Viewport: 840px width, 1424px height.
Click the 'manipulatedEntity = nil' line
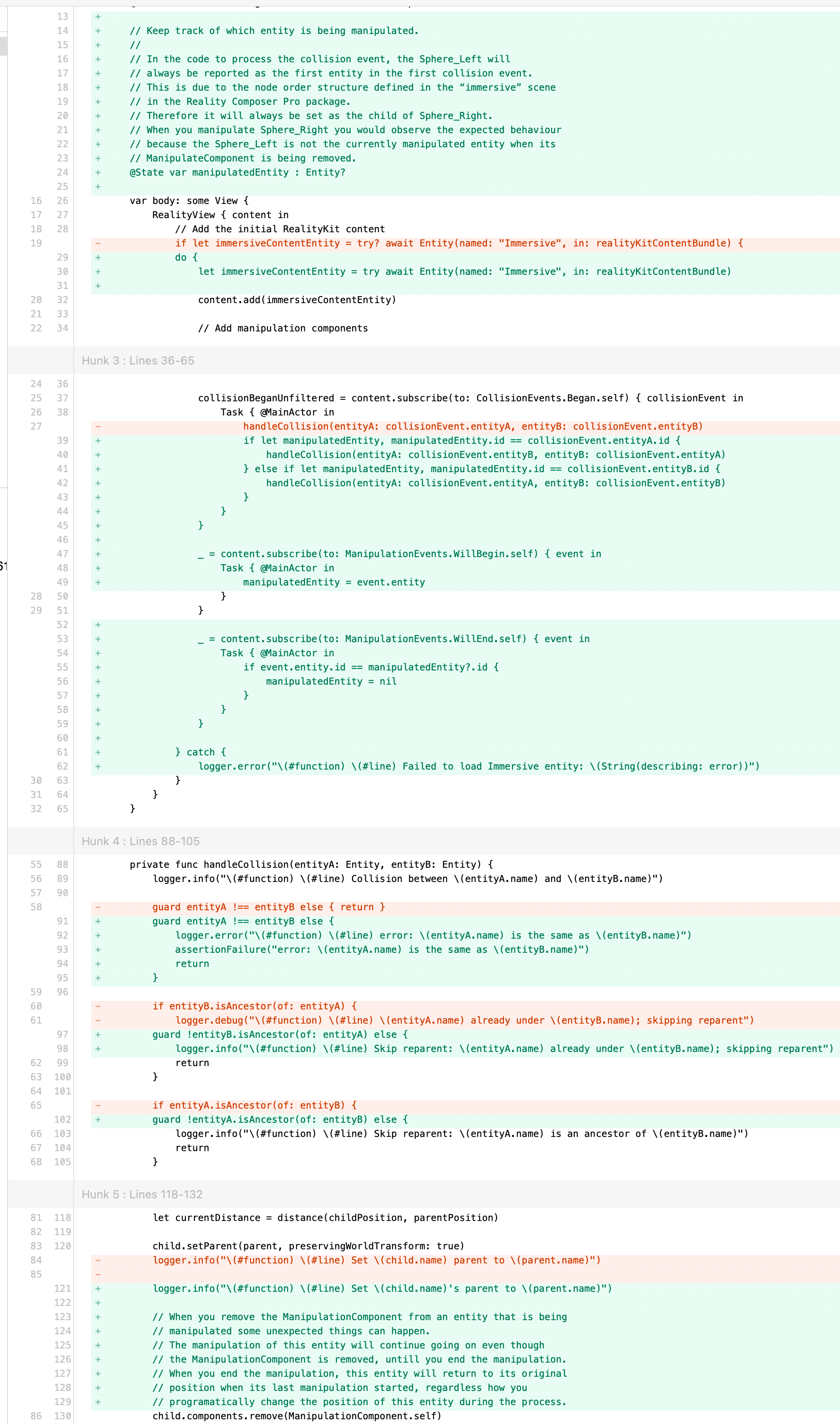(x=331, y=681)
